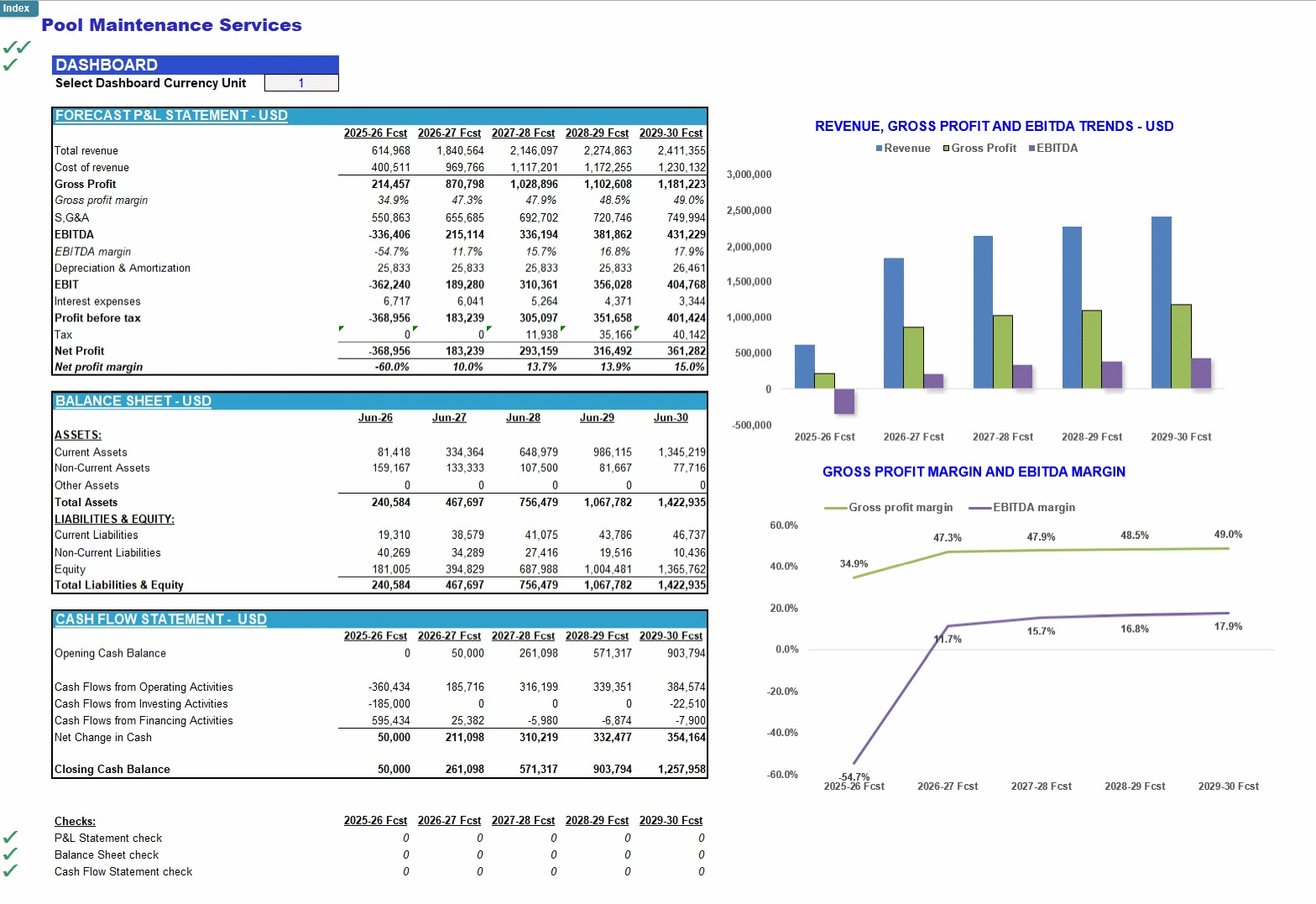Click Cash Flows from Financing Activities value 595,434
Image resolution: width=1316 pixels, height=904 pixels.
pyautogui.click(x=391, y=721)
